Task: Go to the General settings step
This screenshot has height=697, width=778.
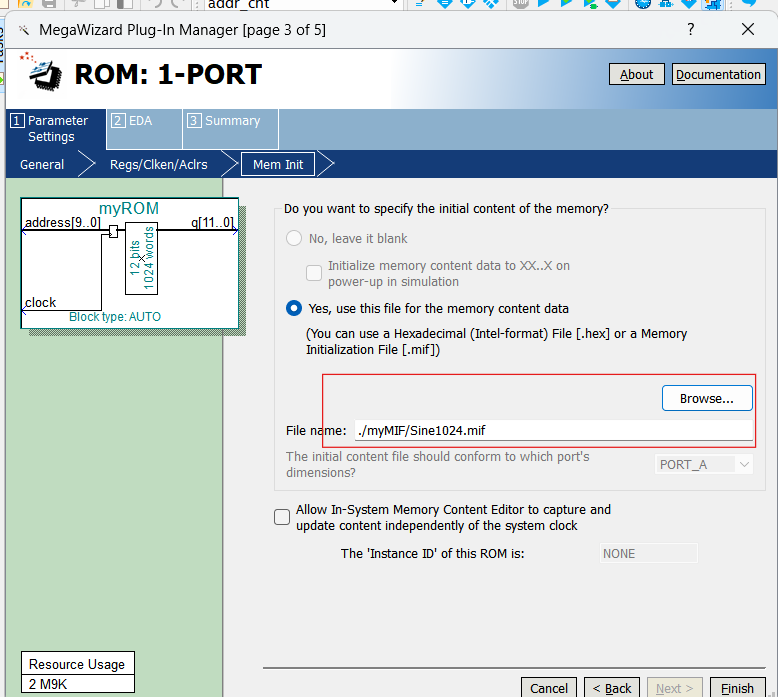Action: pyautogui.click(x=42, y=165)
